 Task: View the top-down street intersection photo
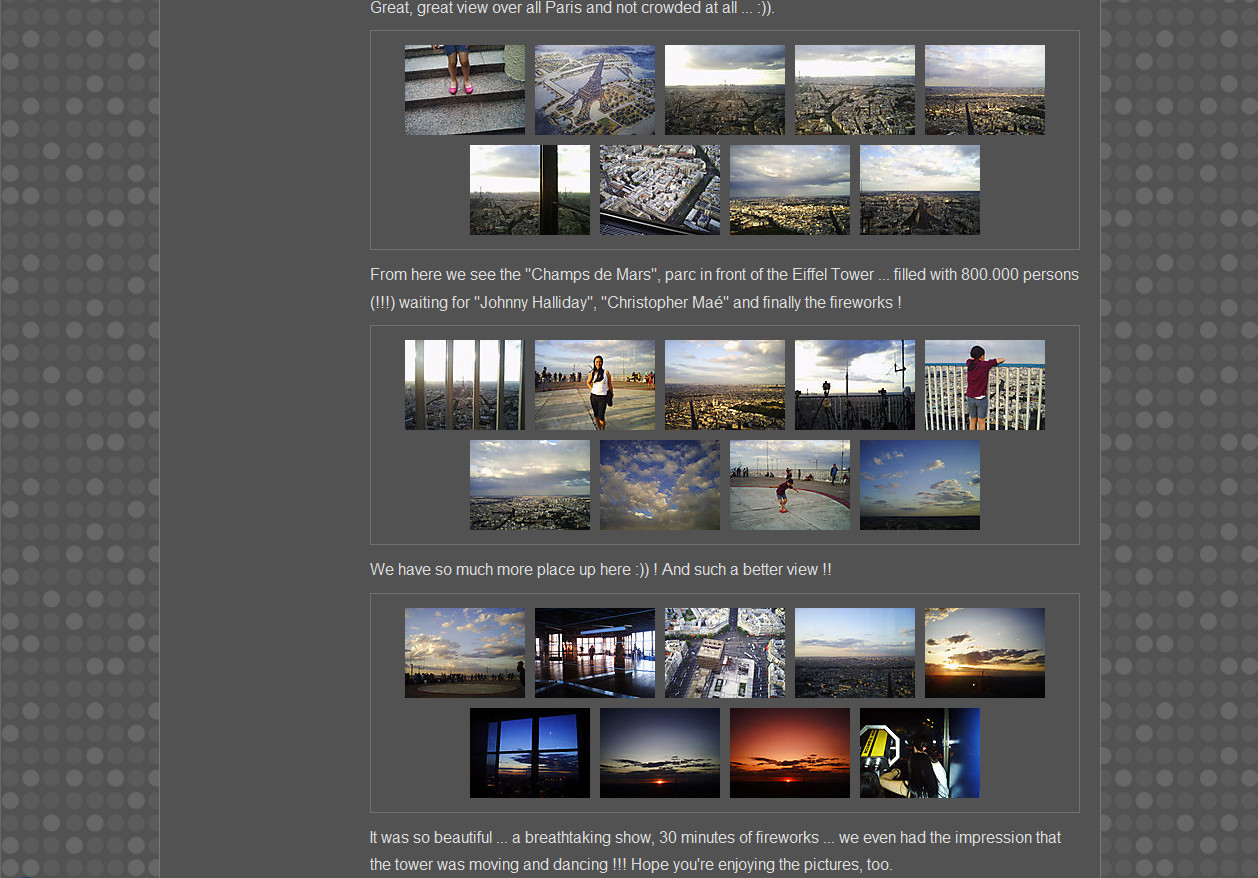[724, 653]
